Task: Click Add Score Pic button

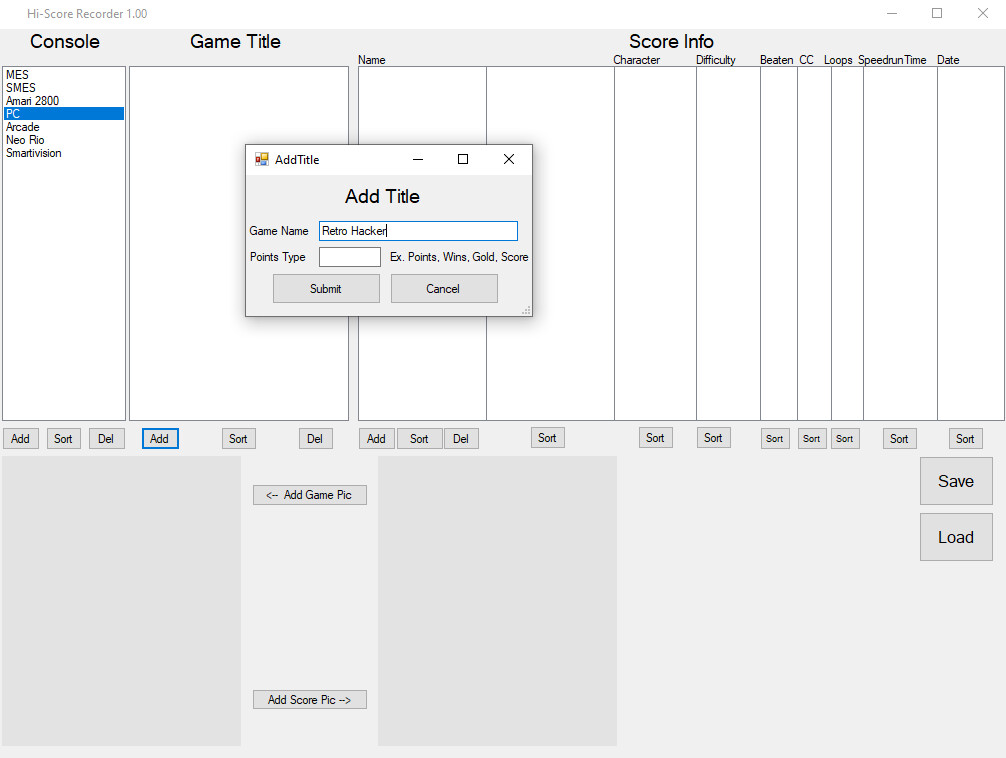Action: pyautogui.click(x=310, y=699)
